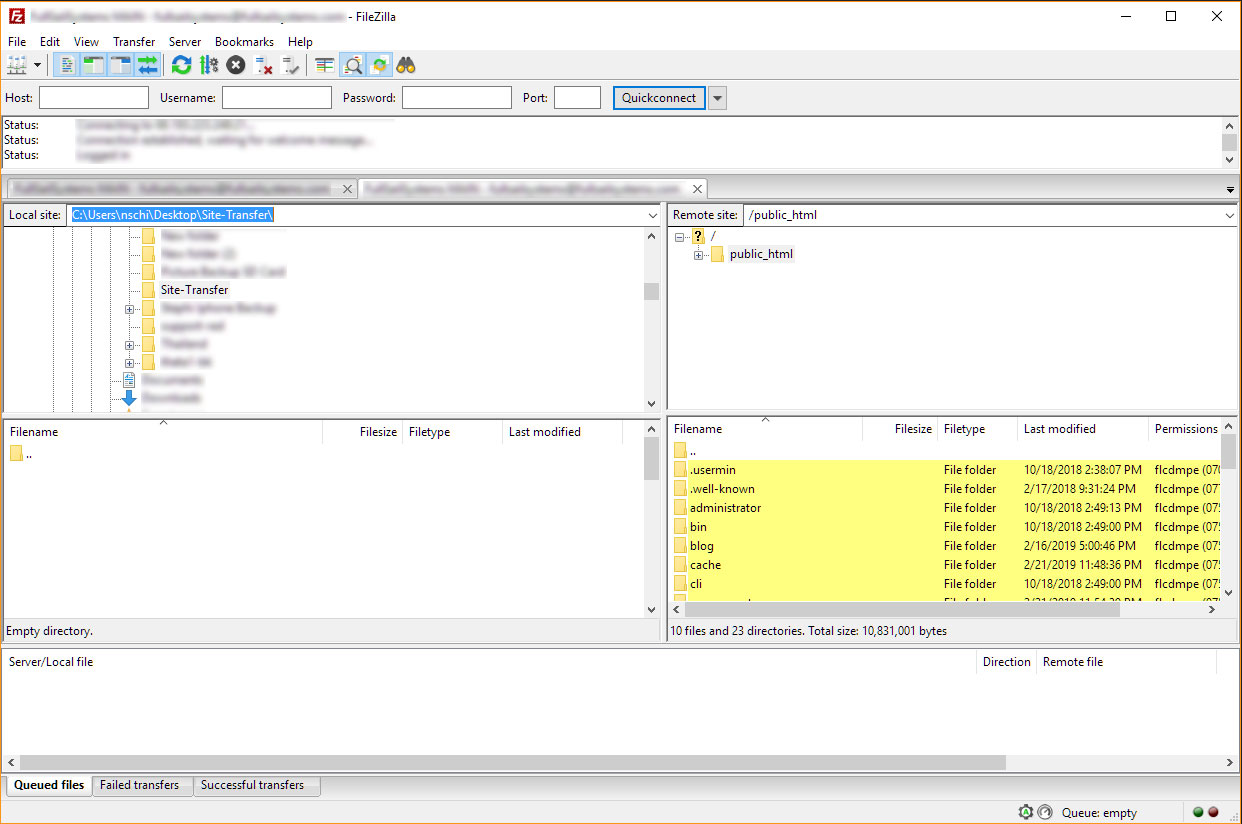Toggle local directory tree display
1242x824 pixels.
[x=93, y=65]
